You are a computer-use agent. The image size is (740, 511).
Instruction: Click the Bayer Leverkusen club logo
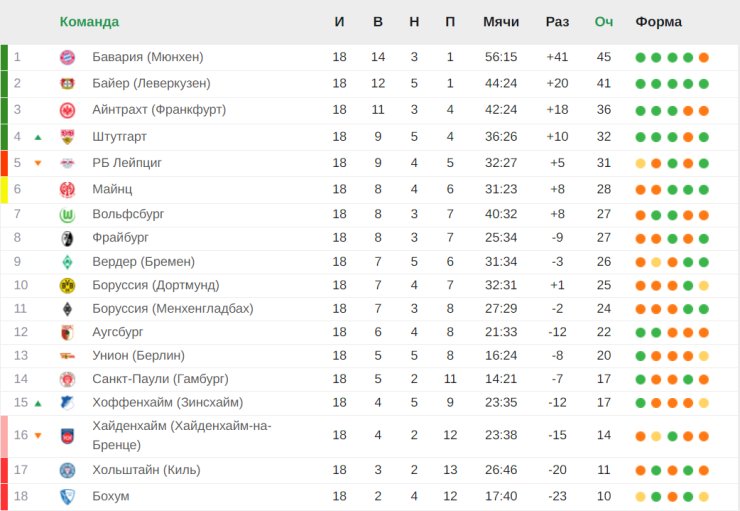67,84
